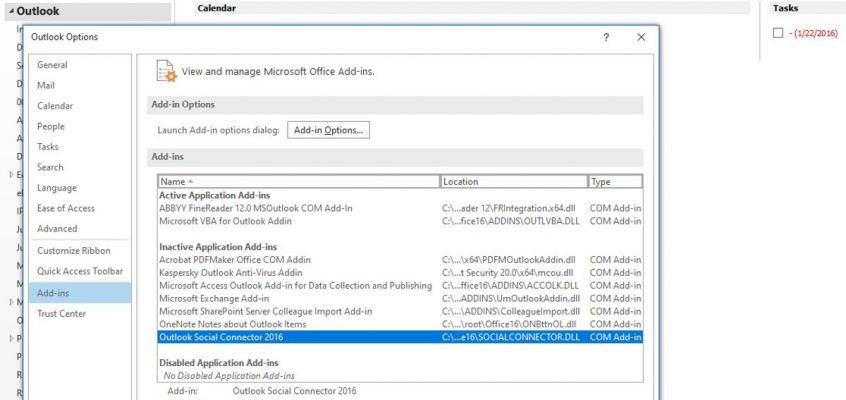The width and height of the screenshot is (846, 400).
Task: Select Acrobat PDFMaker Office COM Addin
Action: pos(400,260)
